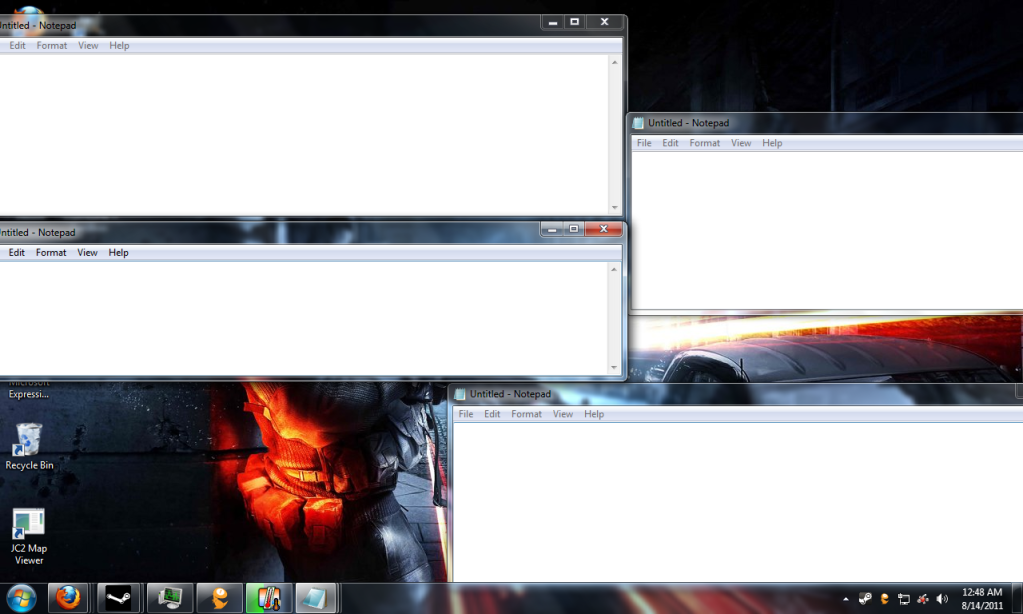Show hidden tray icons arrow
1023x614 pixels.
[846, 599]
